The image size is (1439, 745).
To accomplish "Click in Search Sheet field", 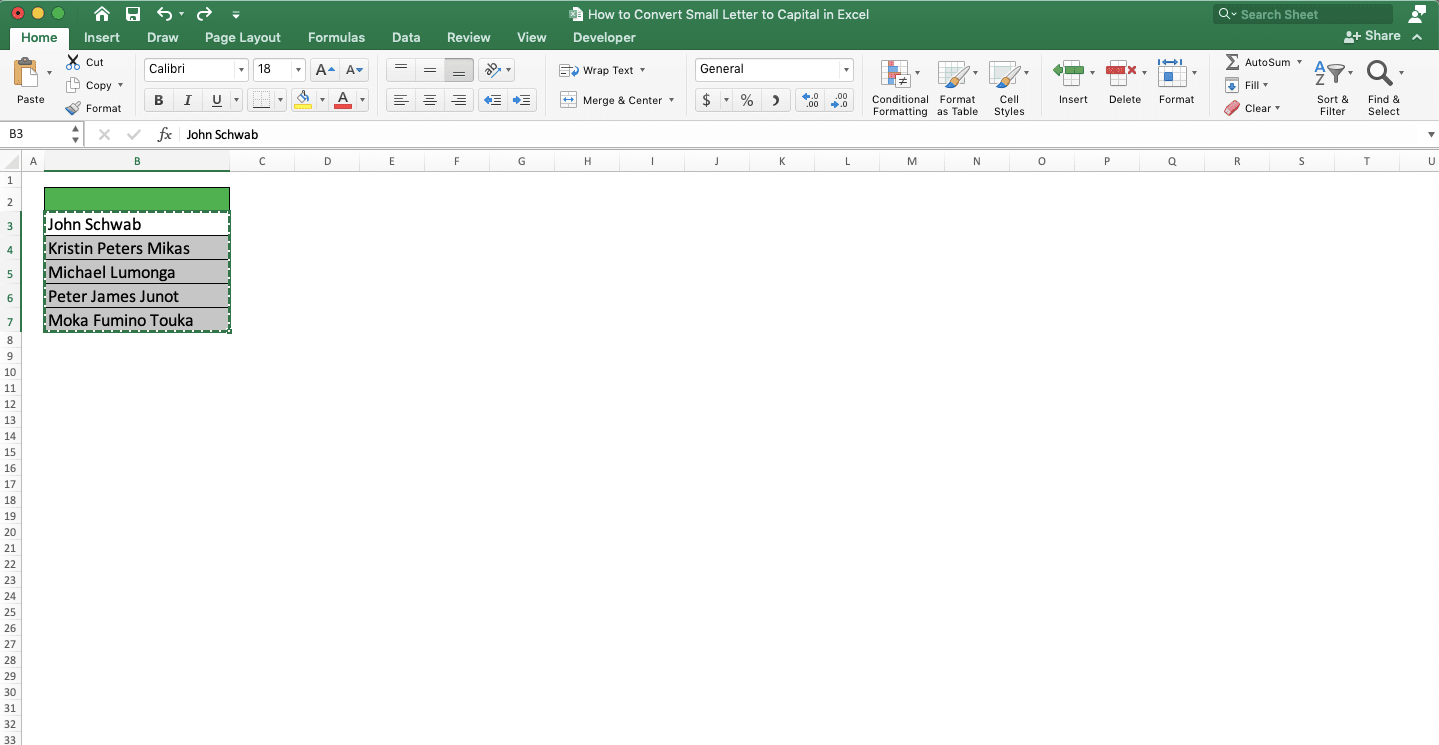I will tap(1303, 14).
